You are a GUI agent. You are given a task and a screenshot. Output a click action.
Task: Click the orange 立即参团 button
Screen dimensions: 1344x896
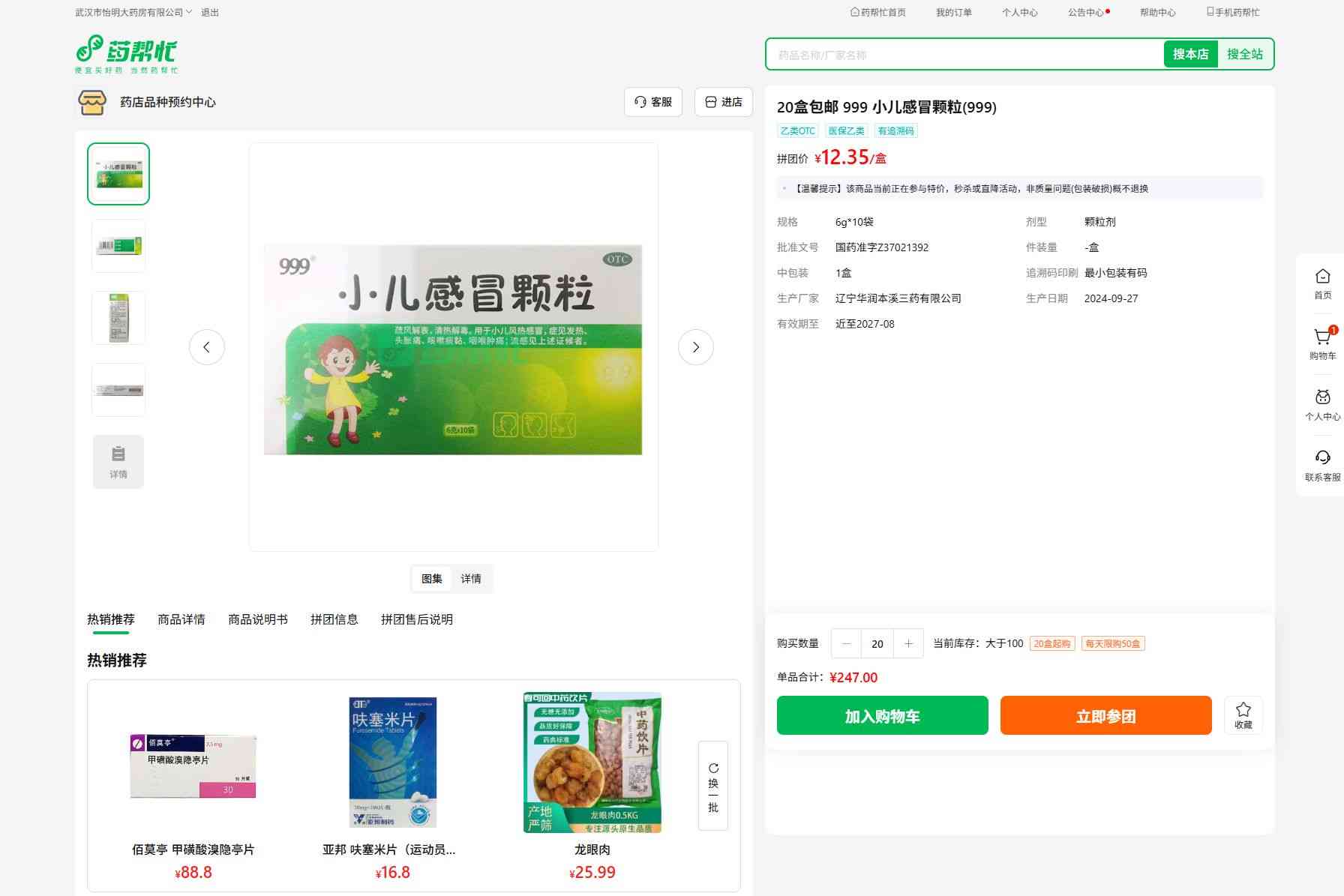(1105, 716)
